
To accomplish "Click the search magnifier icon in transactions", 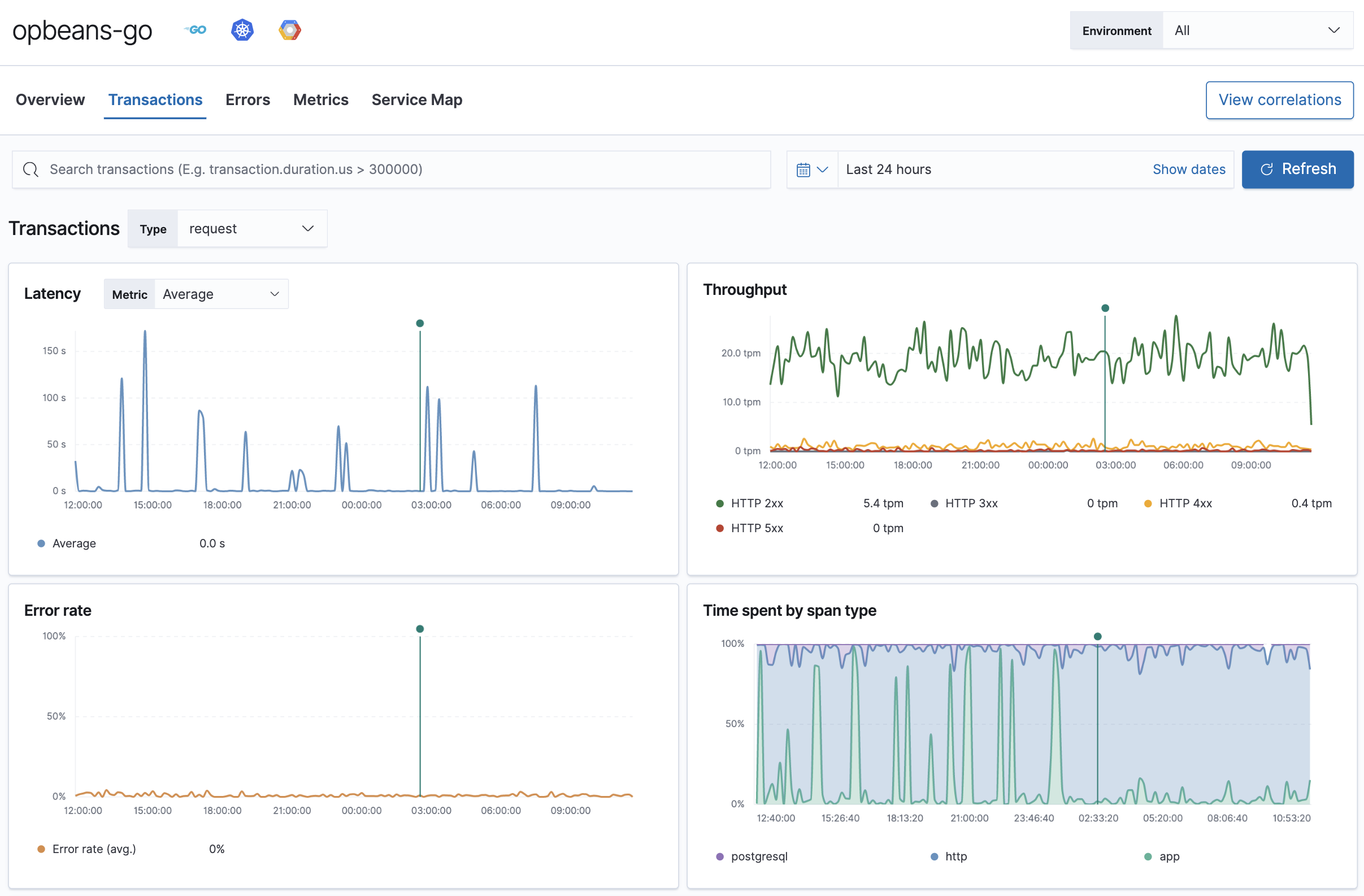I will pos(31,168).
